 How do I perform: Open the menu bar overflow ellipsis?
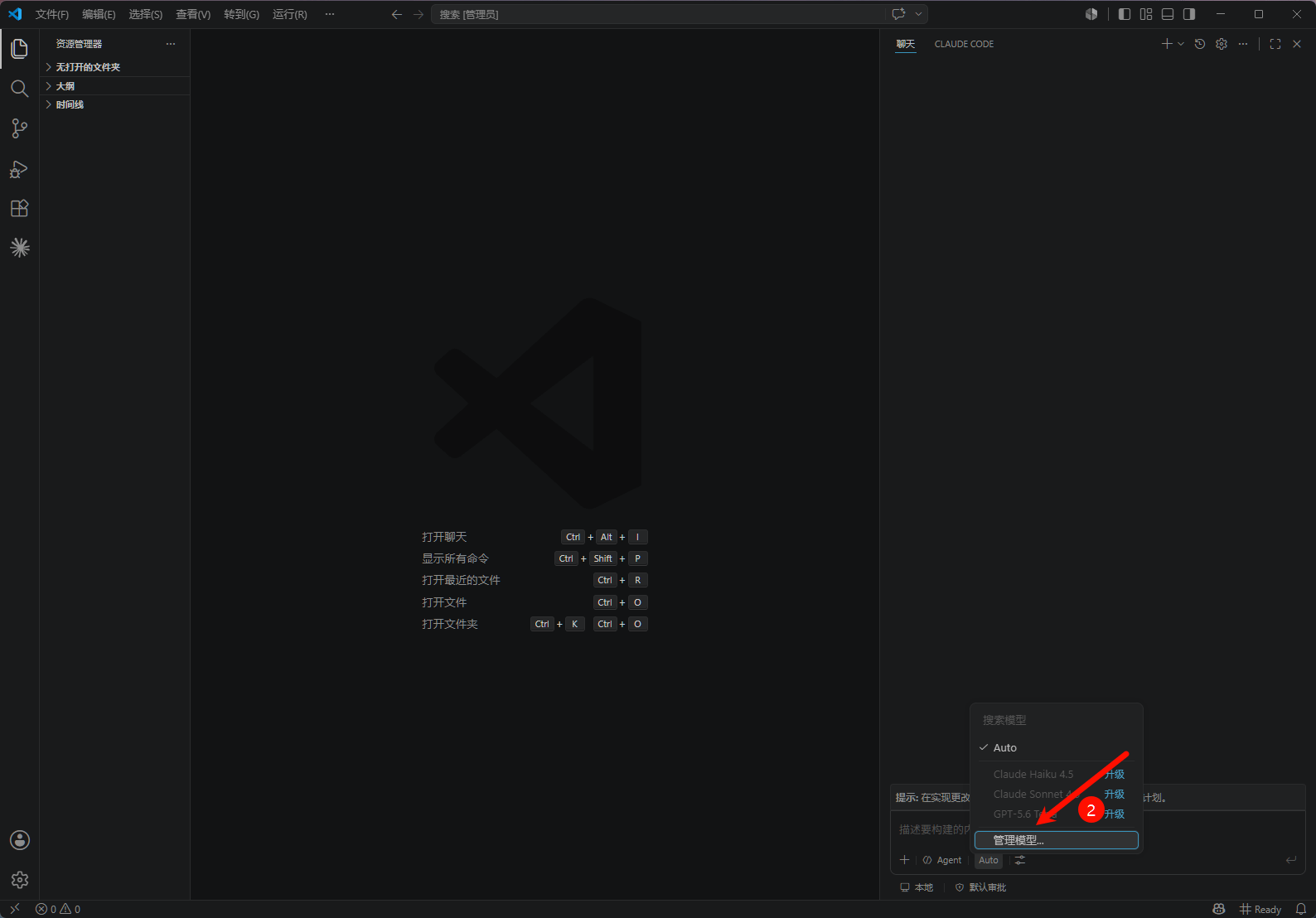point(330,14)
